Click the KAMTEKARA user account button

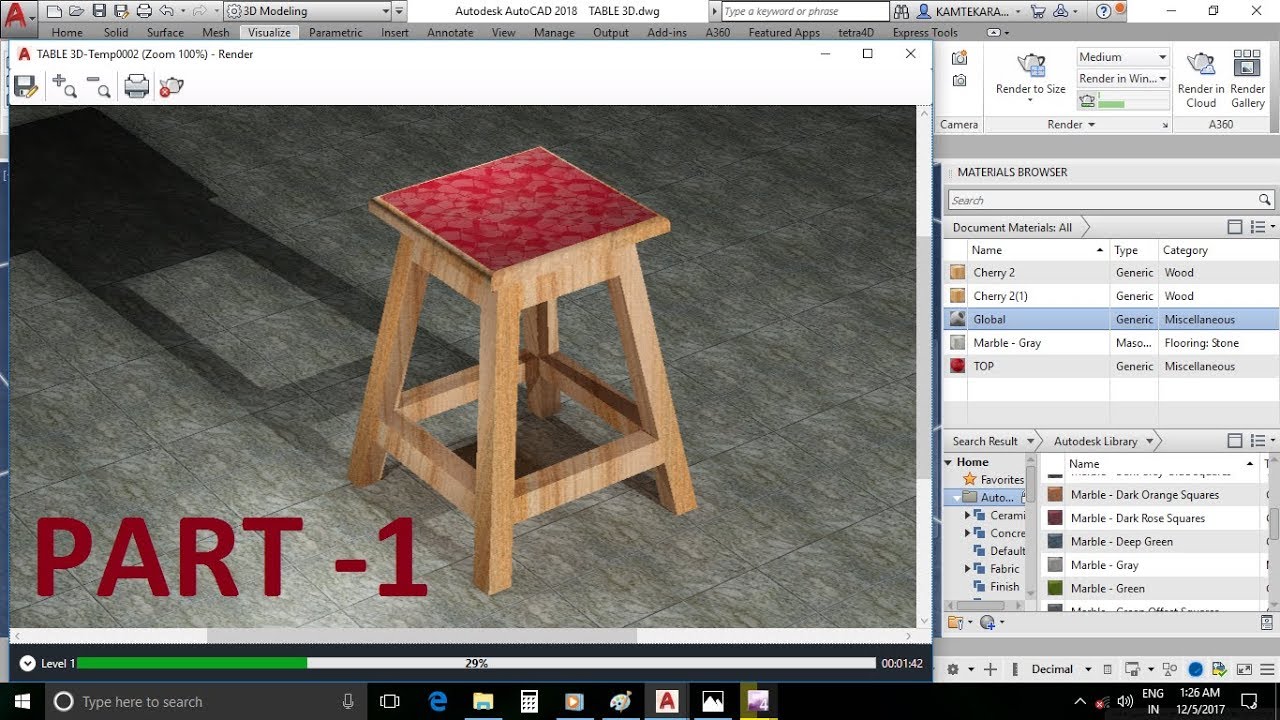pos(969,11)
